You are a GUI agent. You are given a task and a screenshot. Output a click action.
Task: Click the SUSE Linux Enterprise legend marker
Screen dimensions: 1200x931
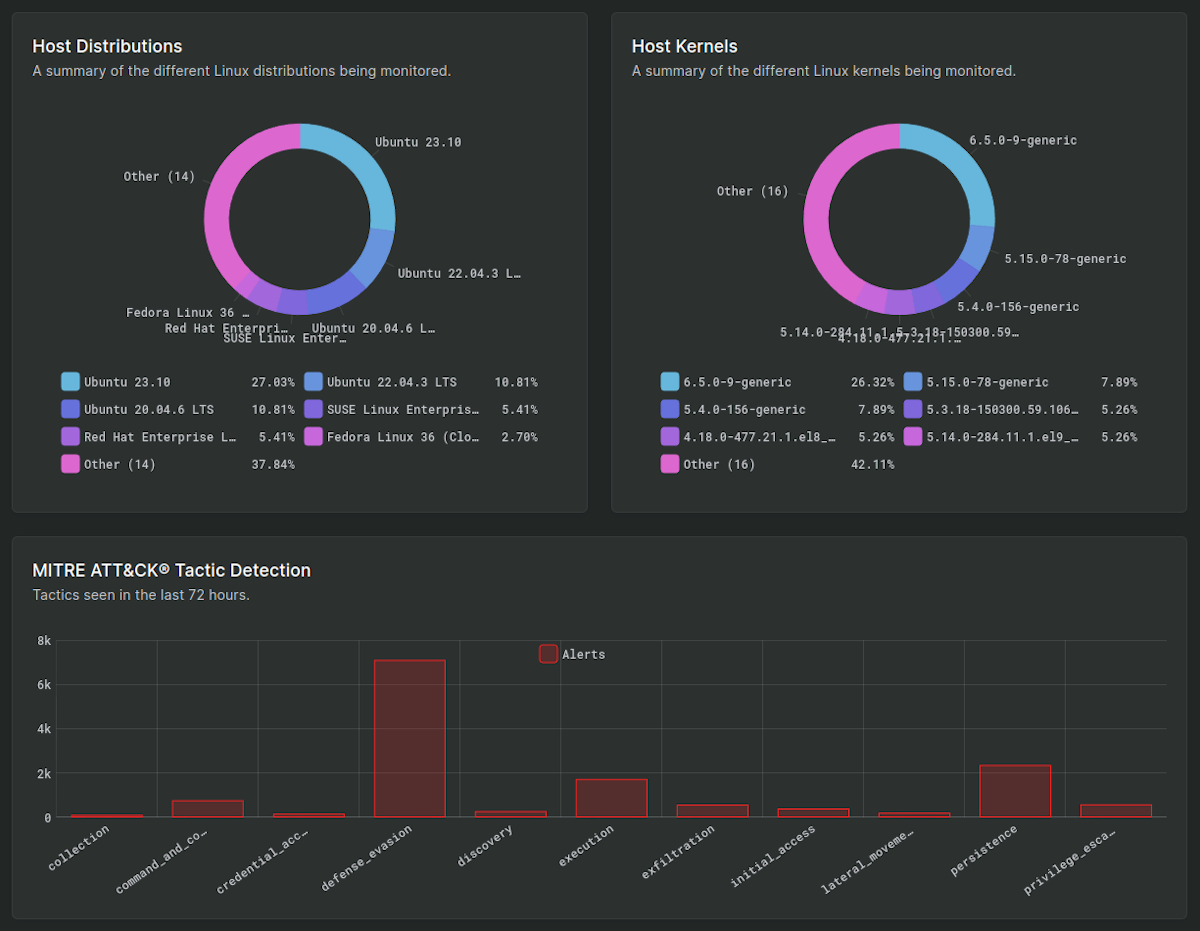point(313,409)
